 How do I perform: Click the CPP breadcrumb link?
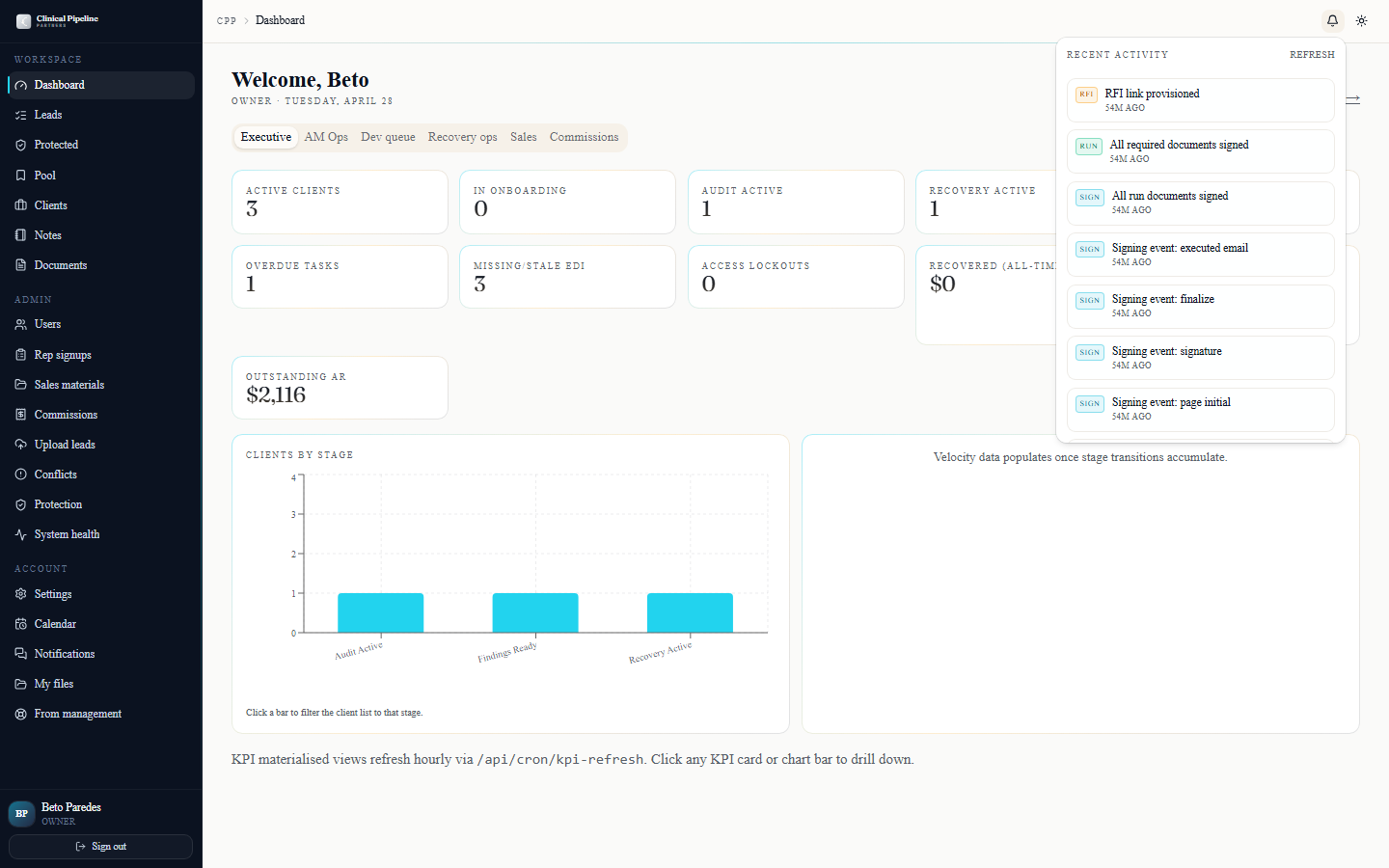pos(227,20)
